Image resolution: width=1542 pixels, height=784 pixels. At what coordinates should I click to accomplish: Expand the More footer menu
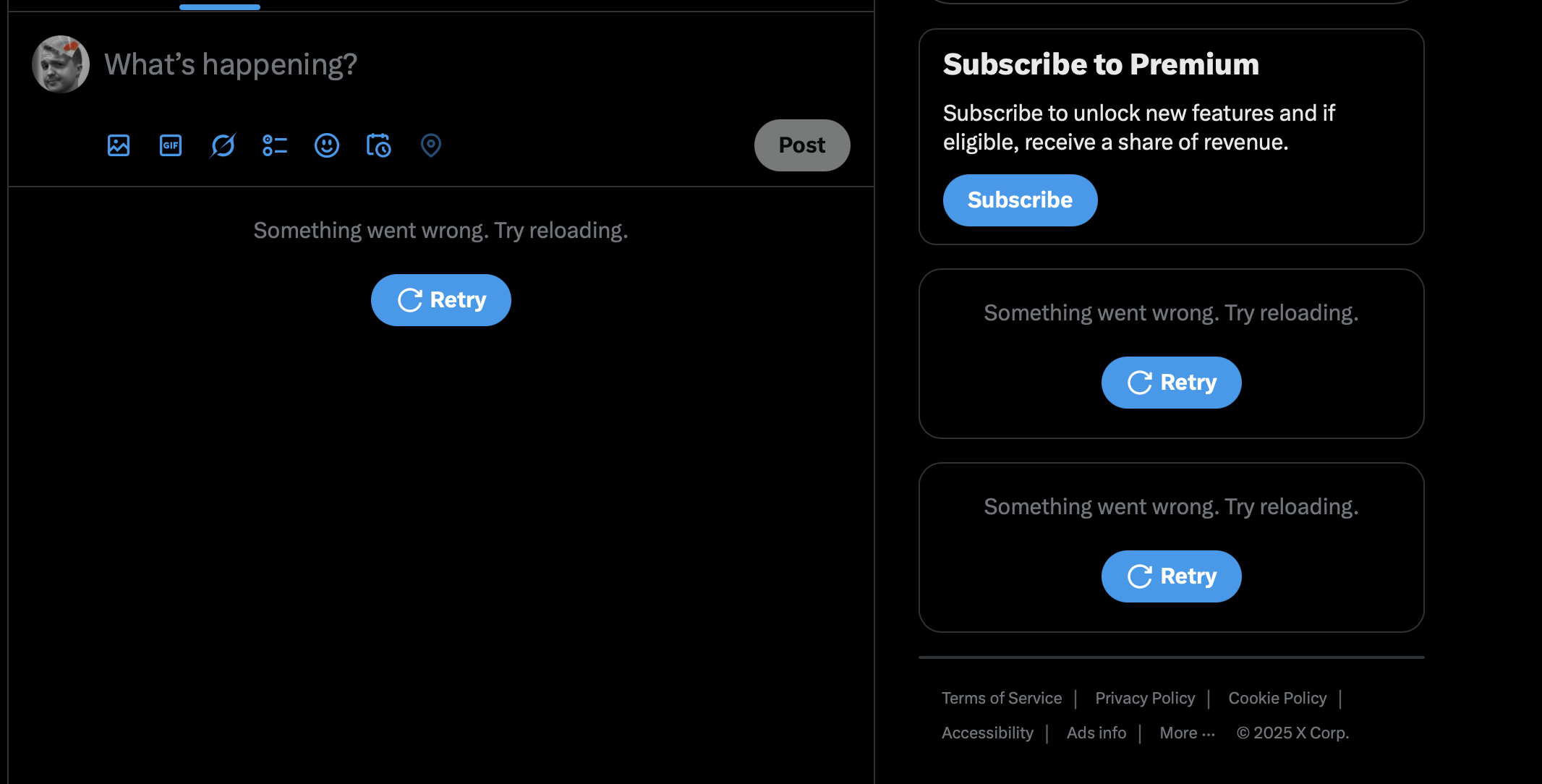click(1186, 733)
